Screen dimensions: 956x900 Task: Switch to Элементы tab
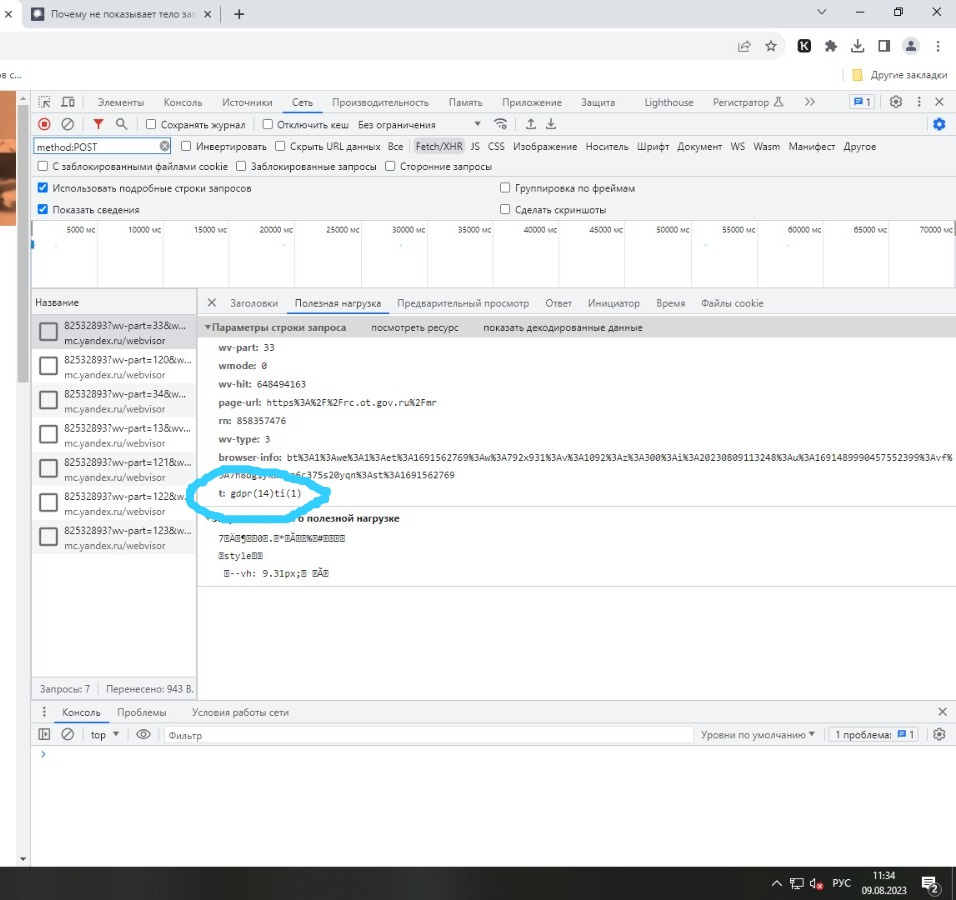121,102
